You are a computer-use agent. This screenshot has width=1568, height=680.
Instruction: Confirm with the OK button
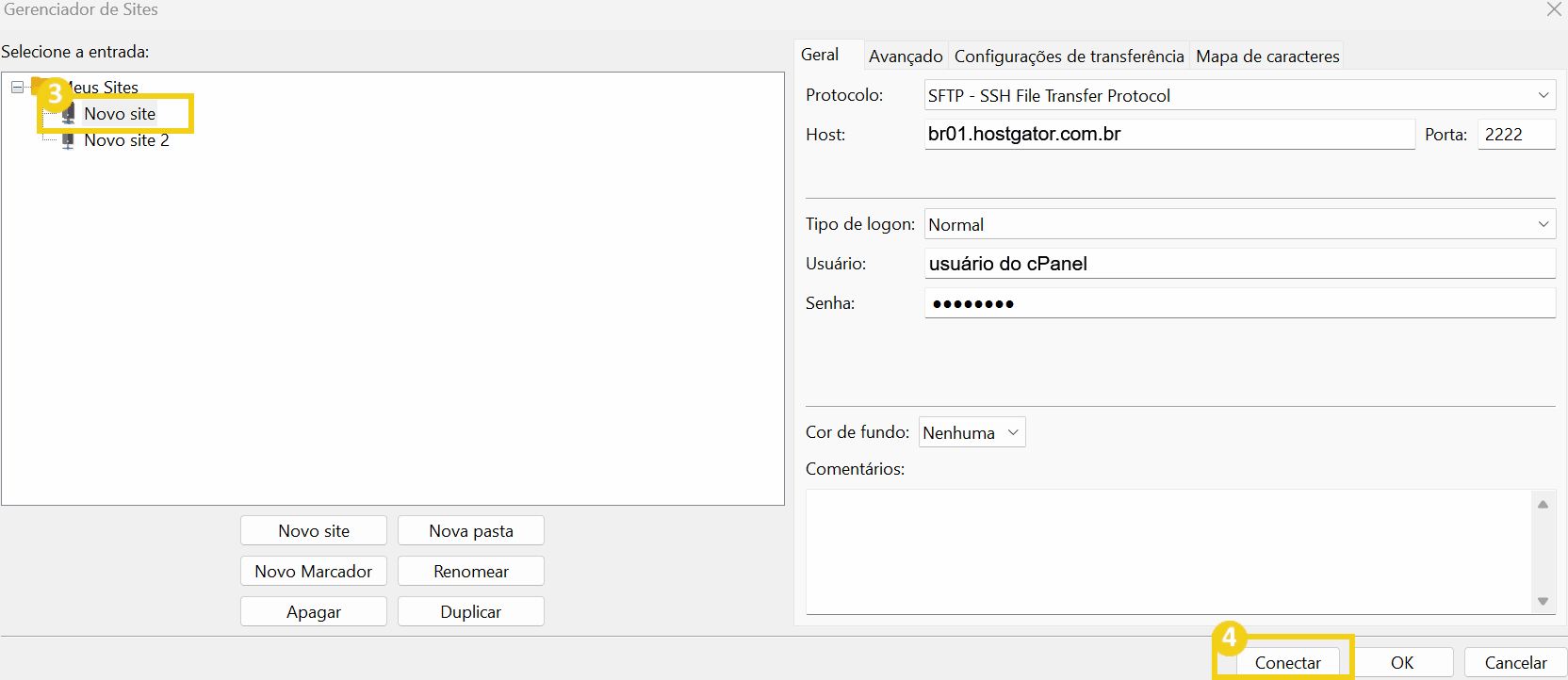click(x=1402, y=663)
